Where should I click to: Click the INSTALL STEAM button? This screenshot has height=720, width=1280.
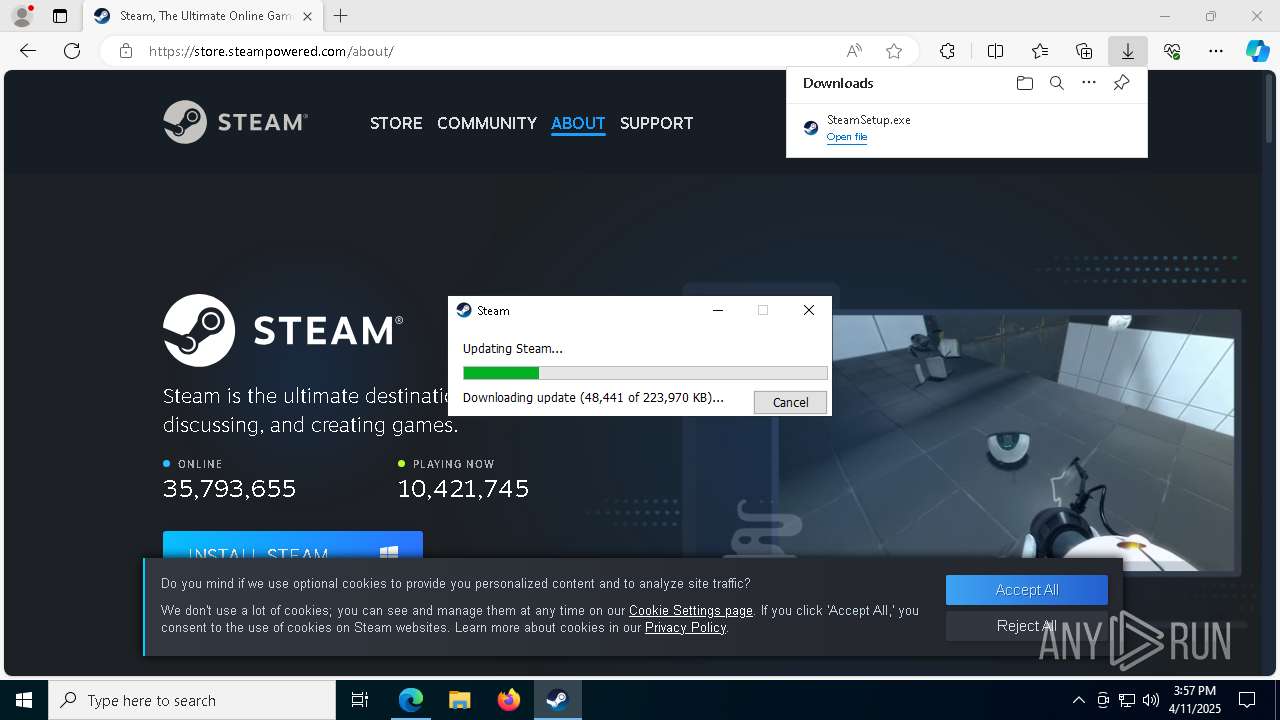(x=293, y=546)
